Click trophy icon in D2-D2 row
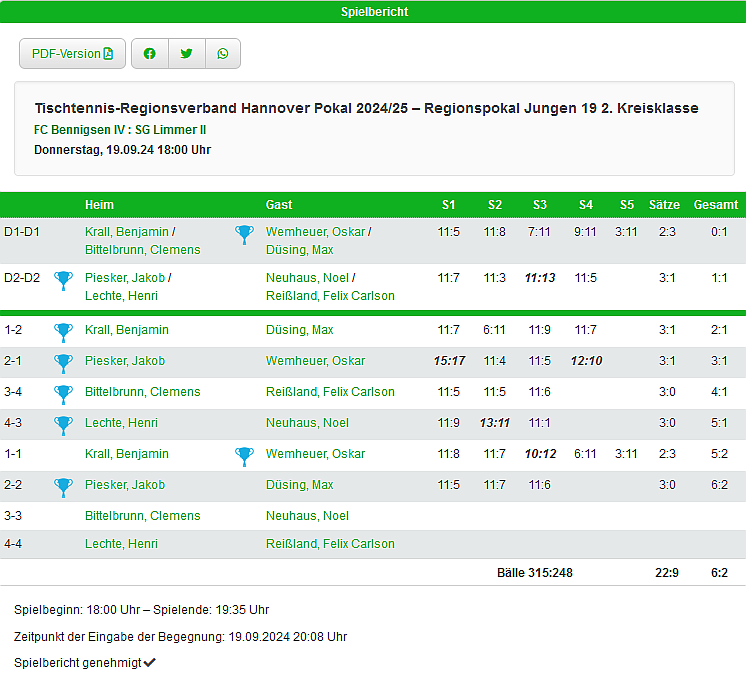Viewport: 746px width, 679px height. pos(63,280)
